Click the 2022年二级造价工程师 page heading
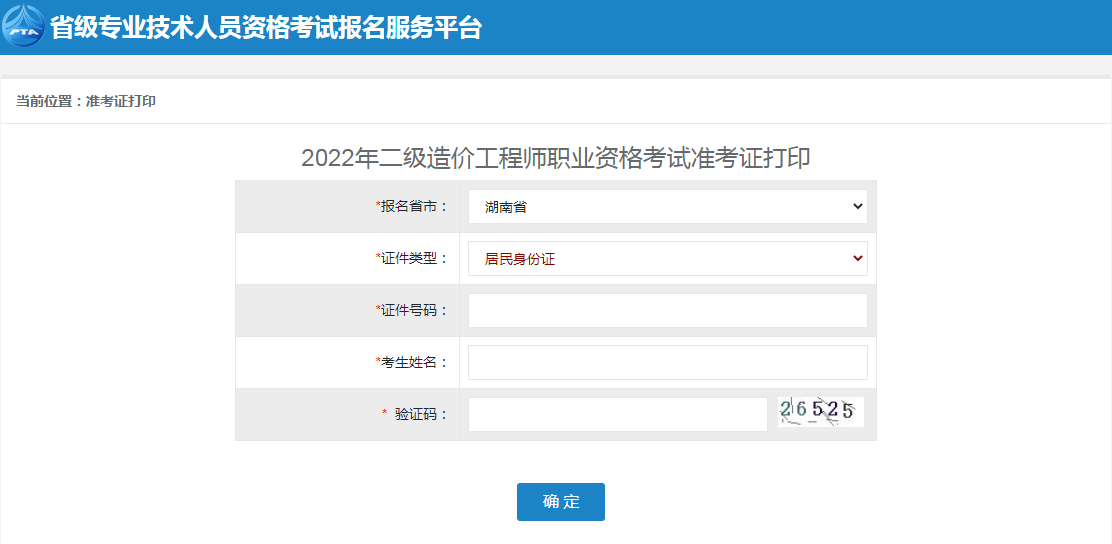The image size is (1112, 544). pyautogui.click(x=556, y=158)
